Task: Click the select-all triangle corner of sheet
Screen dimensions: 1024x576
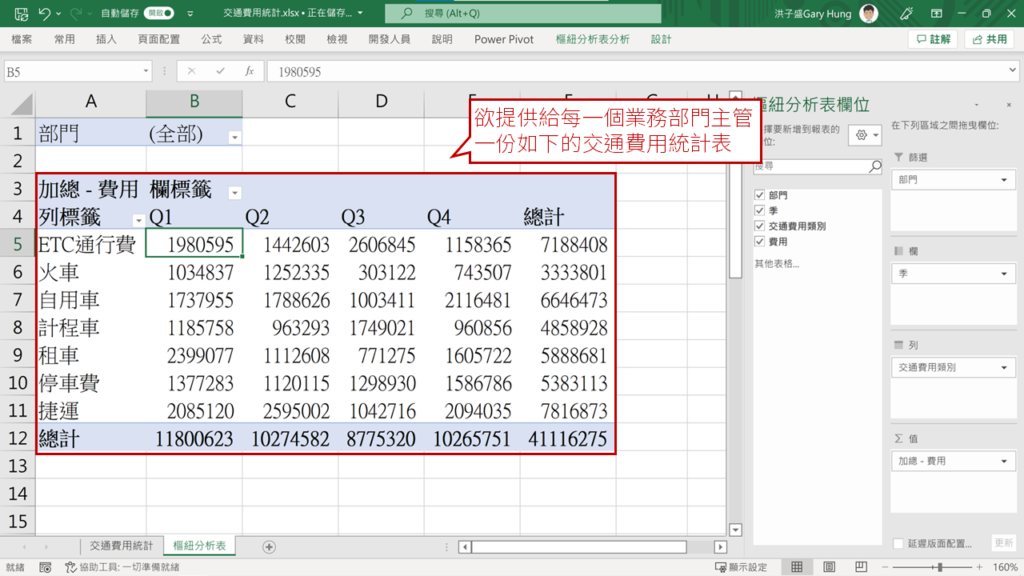Action: point(22,103)
